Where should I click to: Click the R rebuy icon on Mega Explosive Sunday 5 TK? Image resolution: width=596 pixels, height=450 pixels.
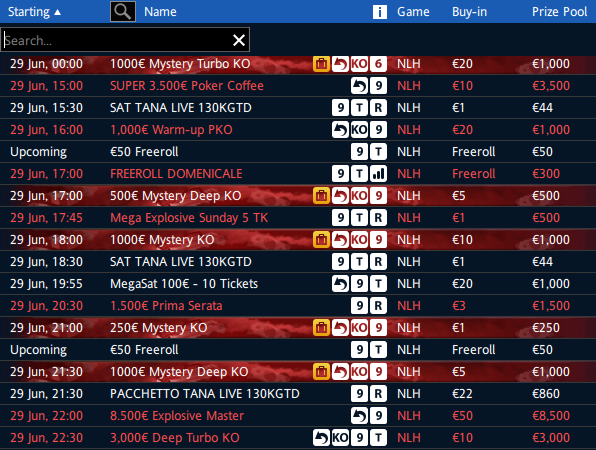[378, 218]
